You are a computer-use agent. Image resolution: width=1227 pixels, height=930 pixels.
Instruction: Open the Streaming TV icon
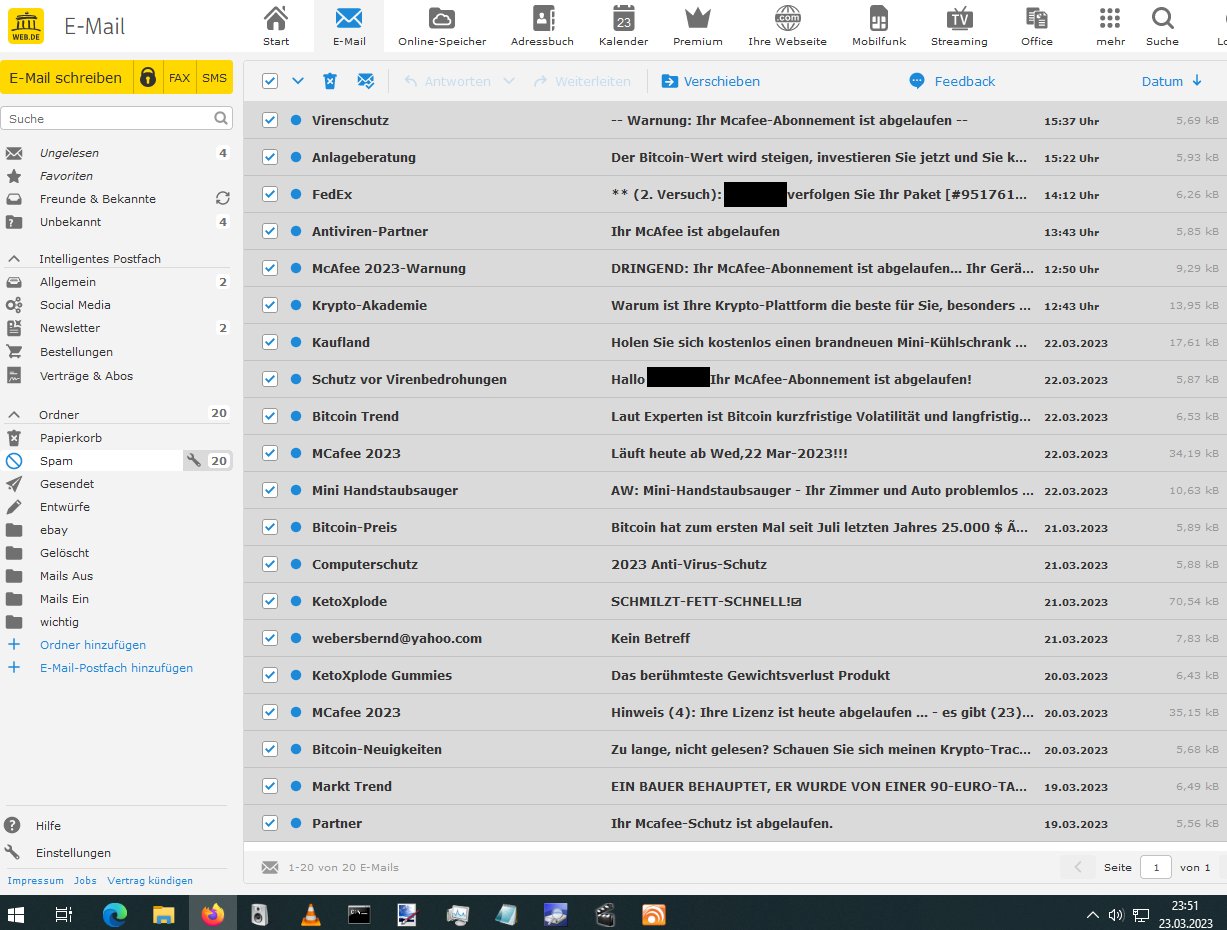pos(959,18)
